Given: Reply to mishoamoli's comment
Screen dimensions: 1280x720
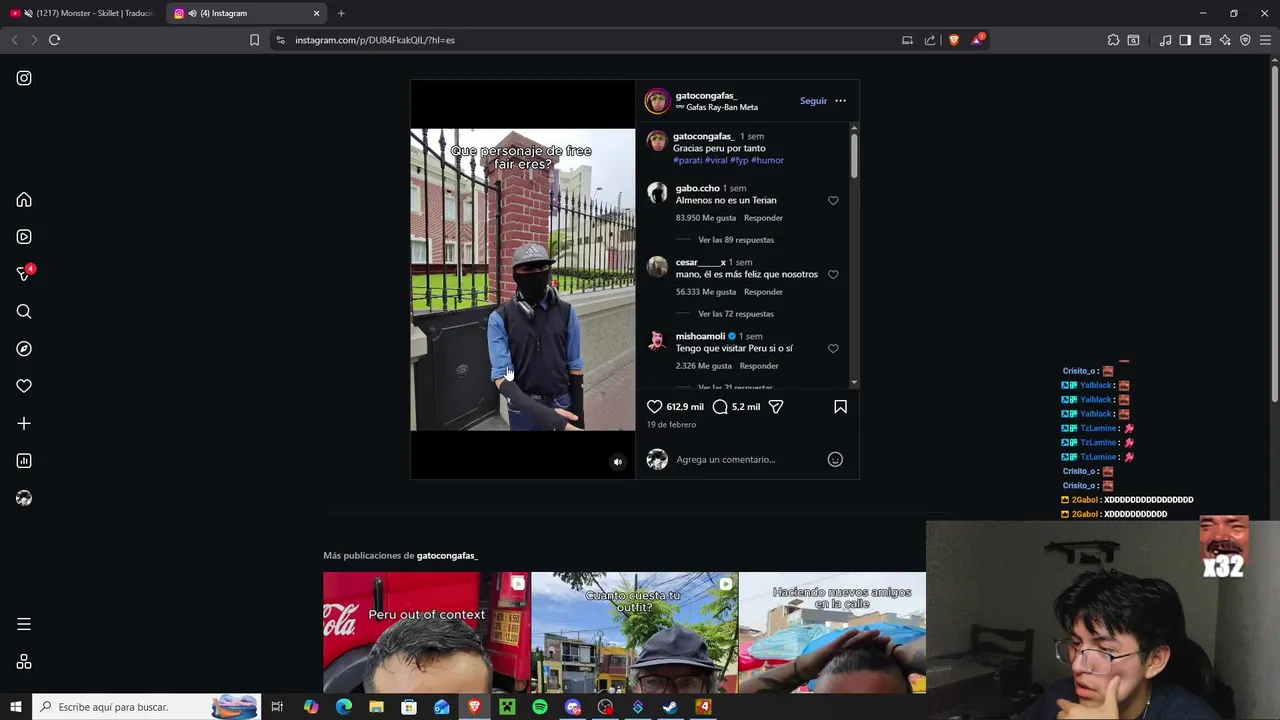Looking at the screenshot, I should tap(759, 366).
